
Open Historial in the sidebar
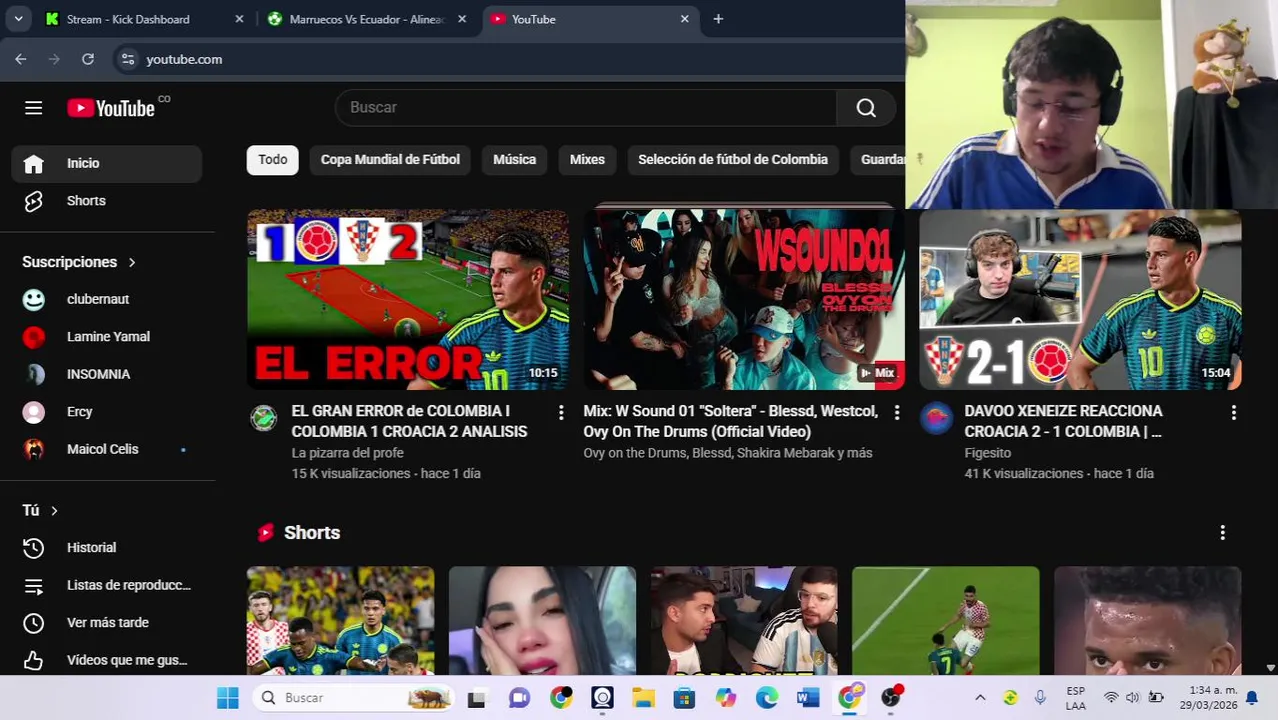click(x=107, y=548)
